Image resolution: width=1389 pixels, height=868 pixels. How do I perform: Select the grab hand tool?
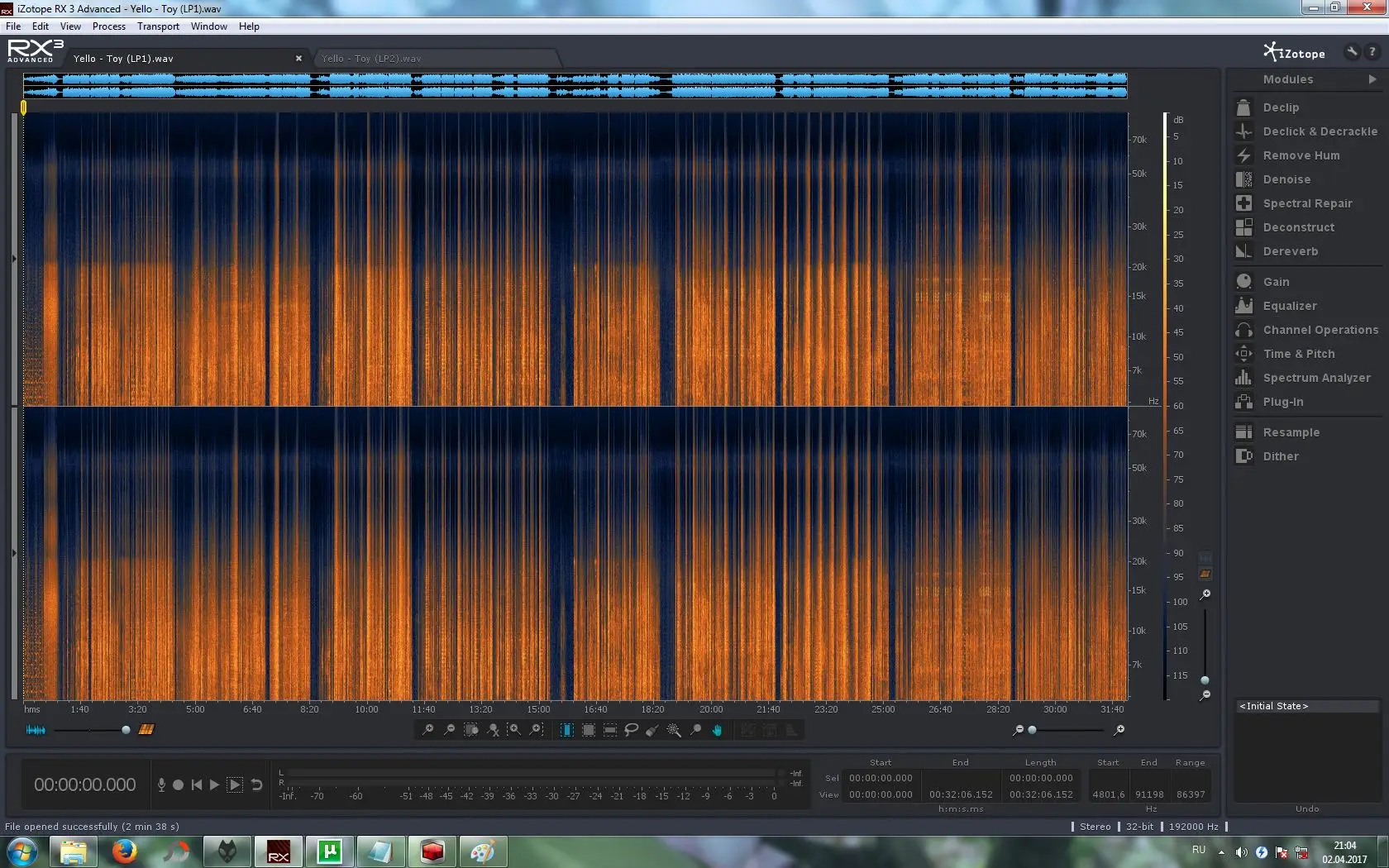point(717,730)
